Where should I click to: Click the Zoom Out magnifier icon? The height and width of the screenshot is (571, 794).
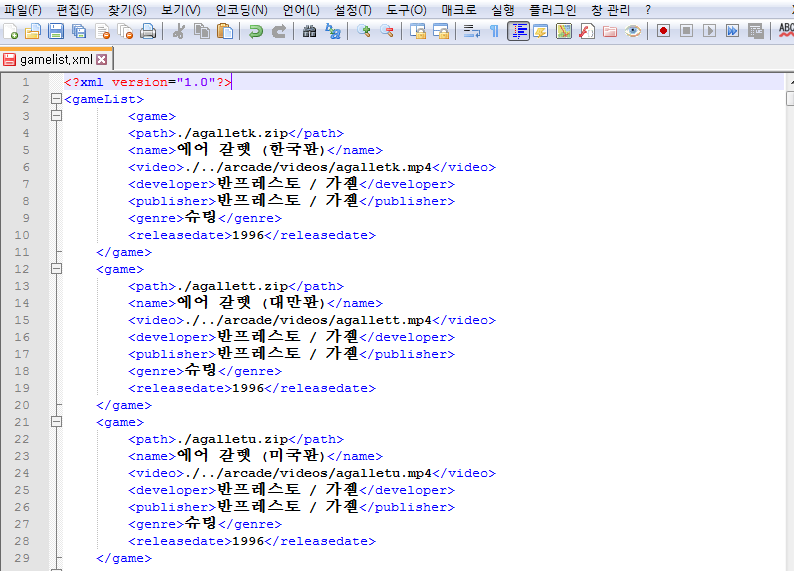coord(387,31)
